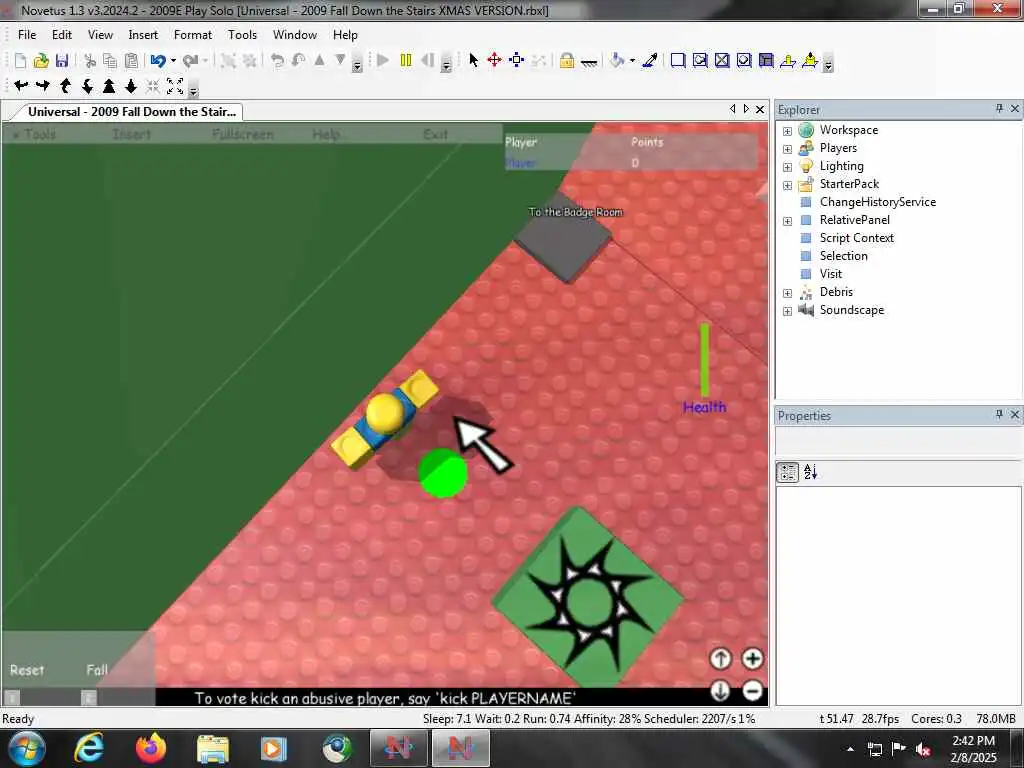The width and height of the screenshot is (1024, 768).
Task: Click the camera Tilt Up arrow
Action: coord(65,86)
